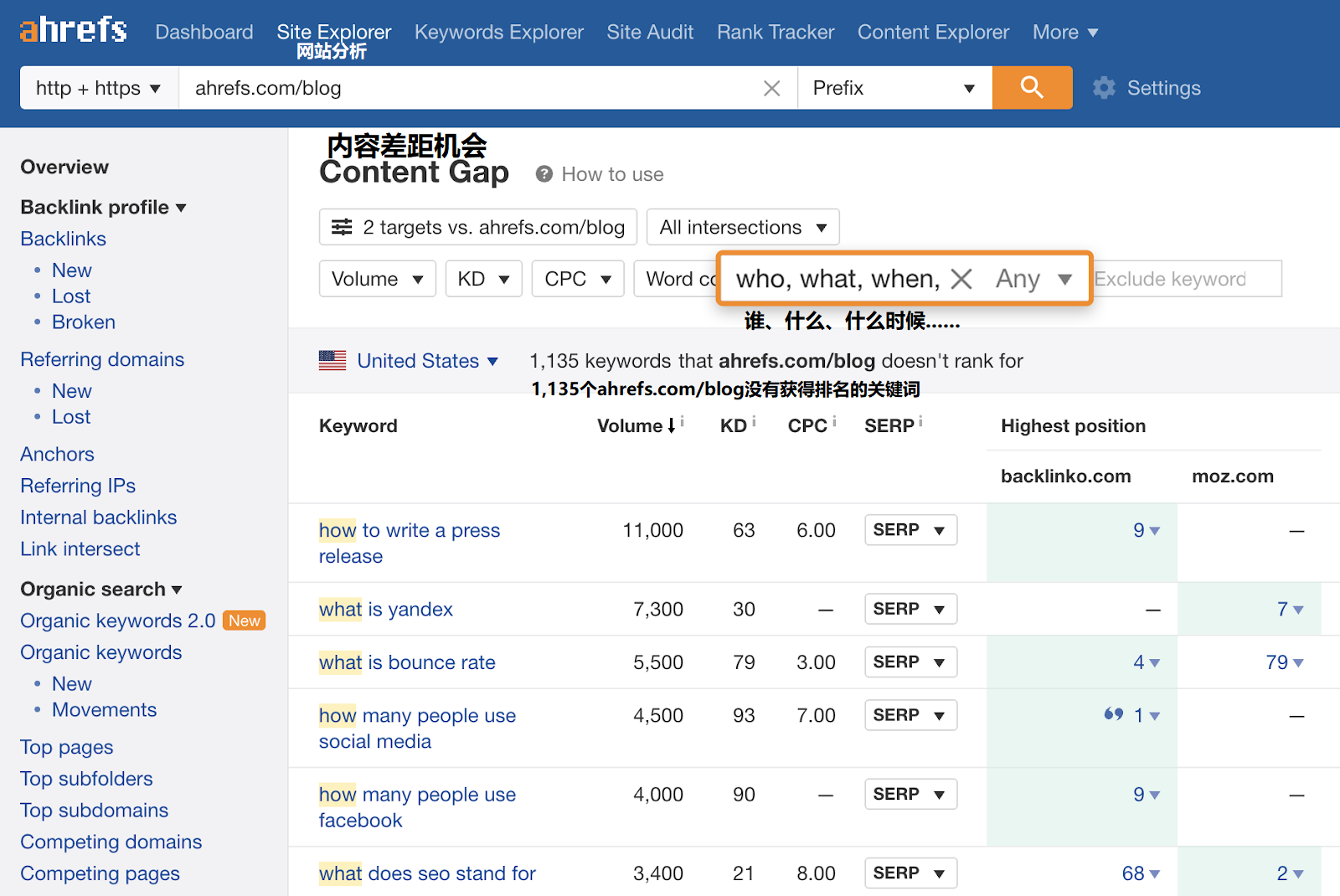Click the United States flag icon
The width and height of the screenshot is (1340, 896).
point(332,361)
